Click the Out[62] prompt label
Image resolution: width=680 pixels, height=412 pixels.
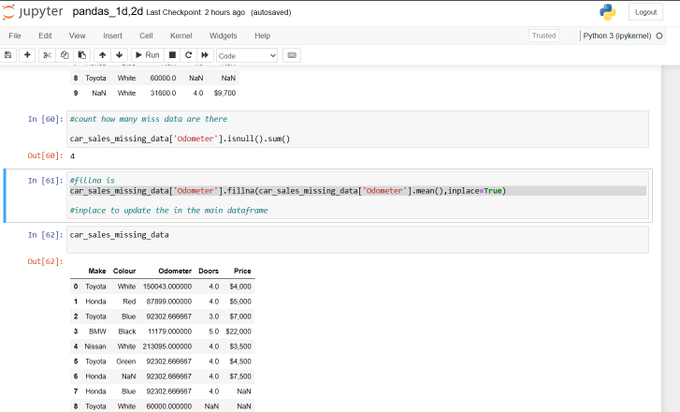pos(45,261)
